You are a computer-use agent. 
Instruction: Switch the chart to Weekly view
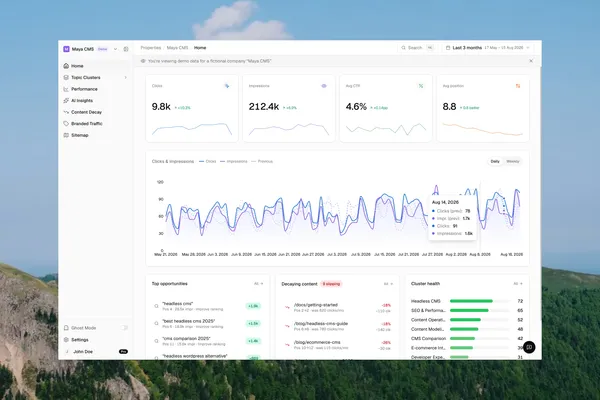[x=513, y=162]
